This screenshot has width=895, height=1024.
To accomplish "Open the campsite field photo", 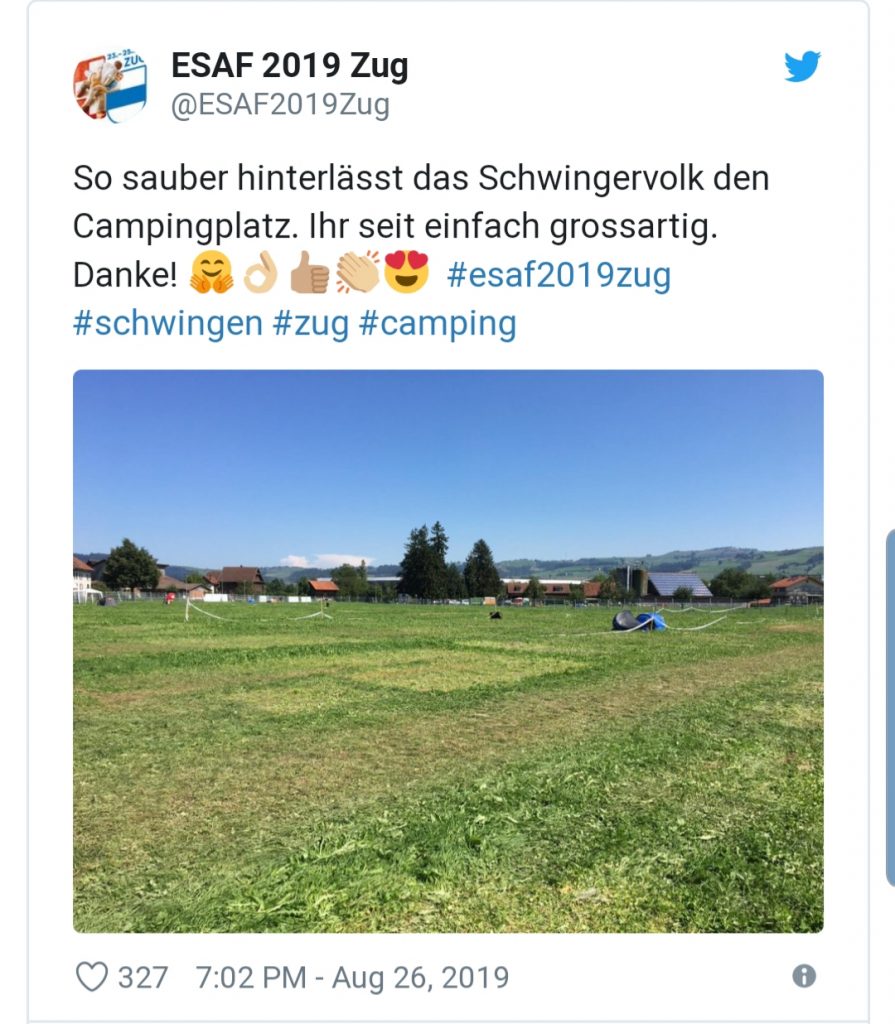I will pos(448,651).
